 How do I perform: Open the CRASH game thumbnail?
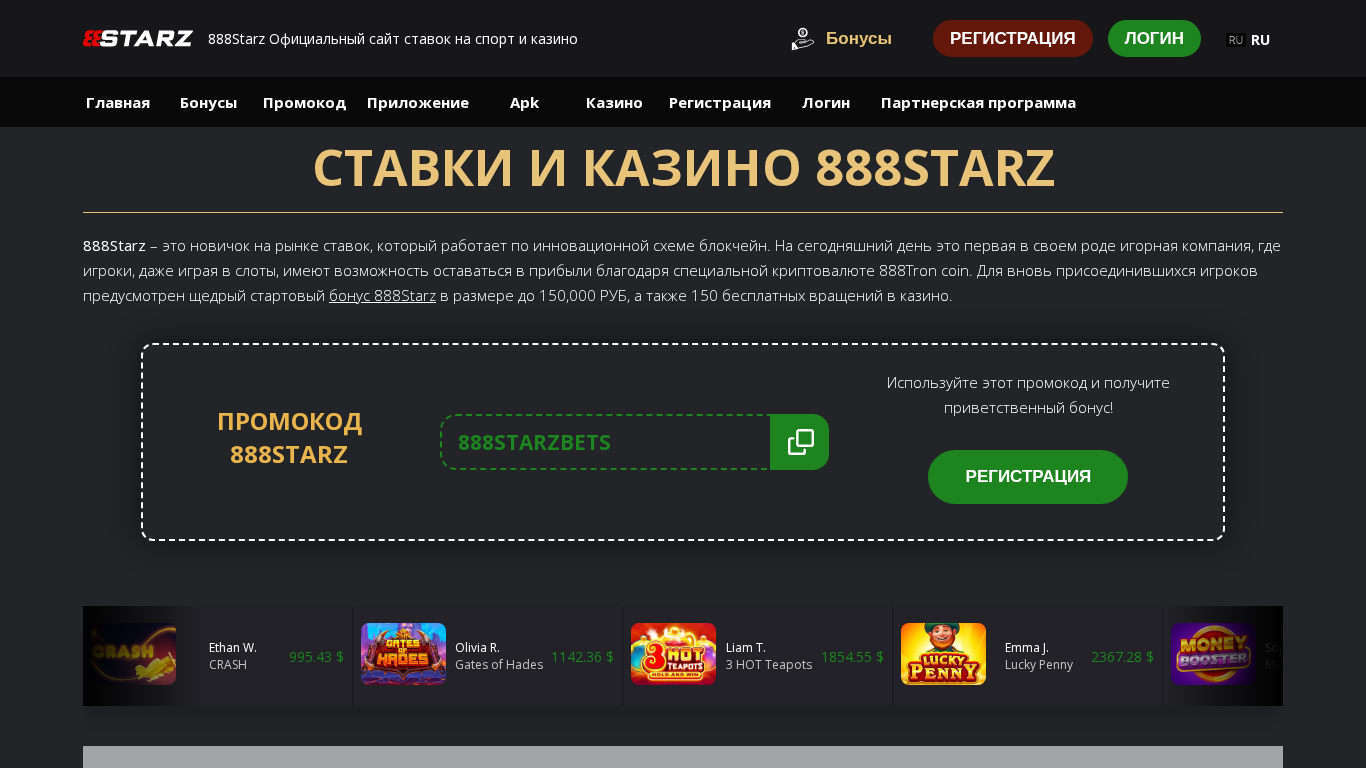click(x=134, y=654)
